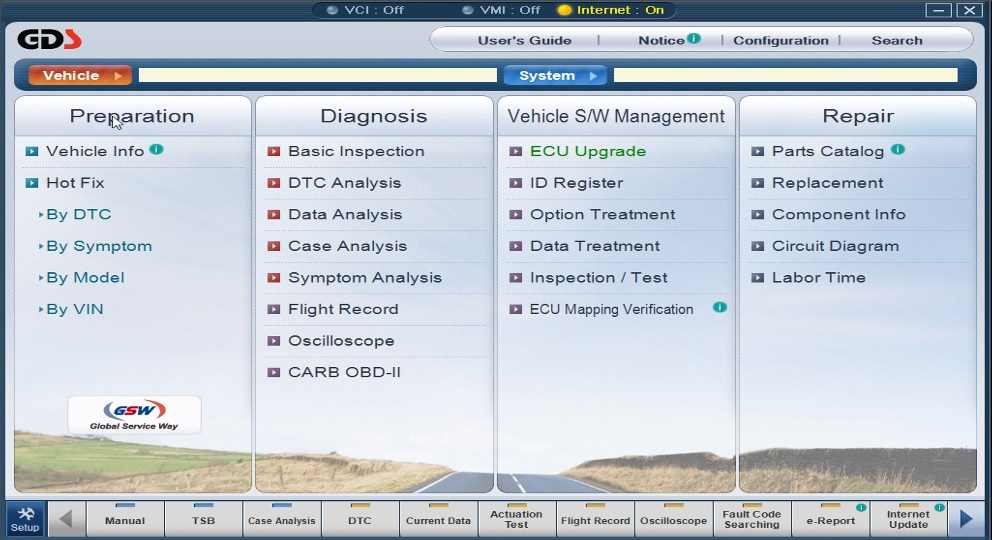This screenshot has height=540, width=992.
Task: Click the empty Vehicle input field
Action: click(x=316, y=75)
